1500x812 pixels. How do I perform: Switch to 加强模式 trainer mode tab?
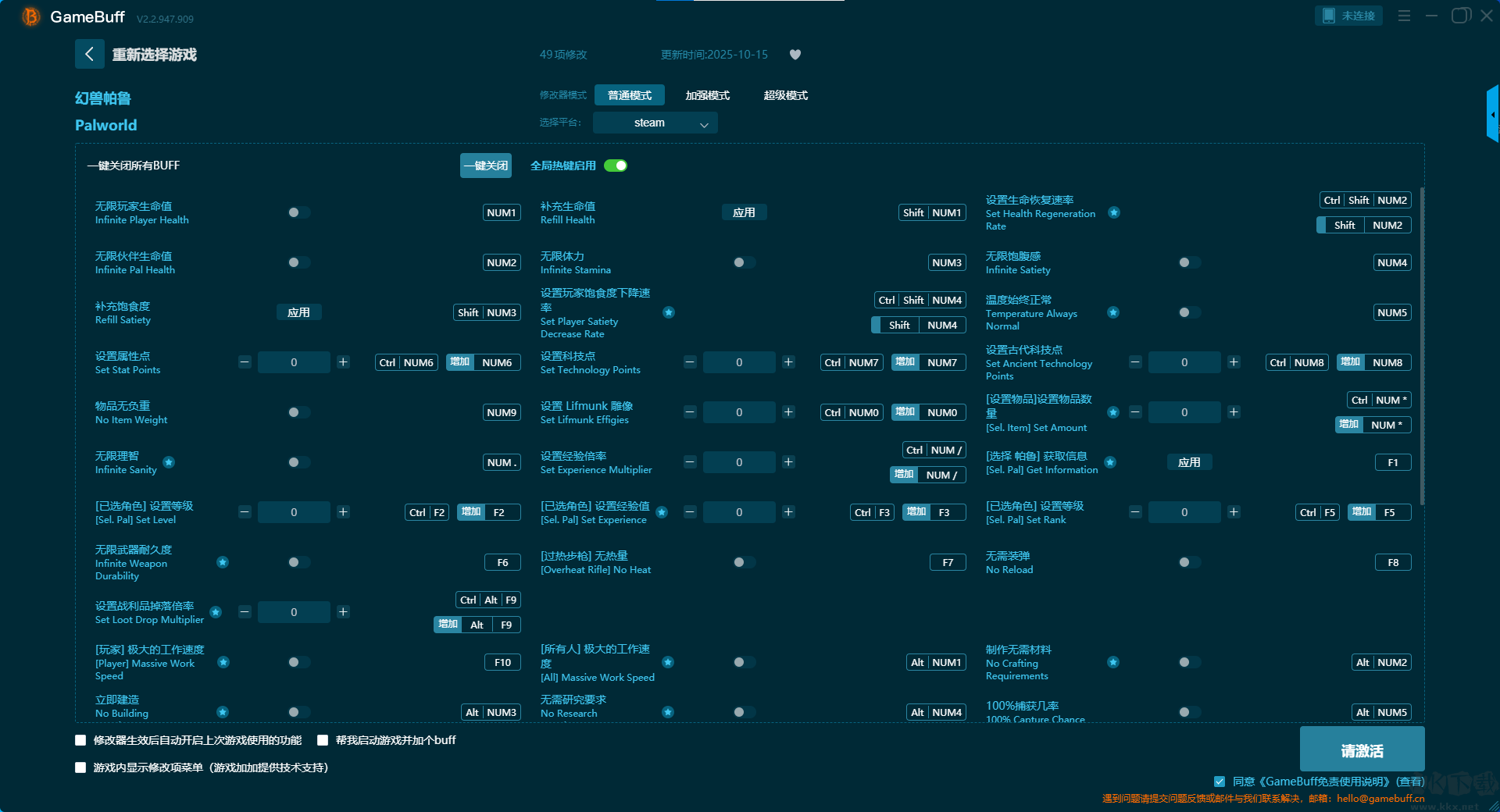pos(708,95)
